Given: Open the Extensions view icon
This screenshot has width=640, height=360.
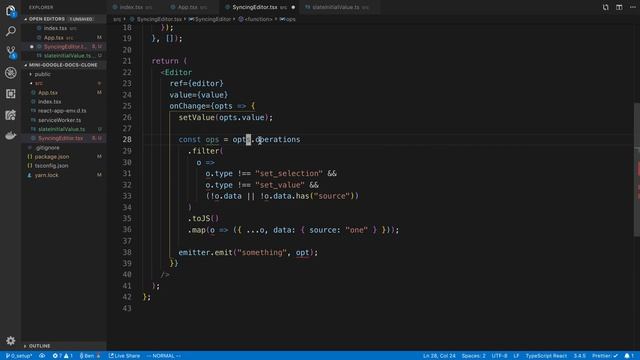Looking at the screenshot, I should 11,93.
